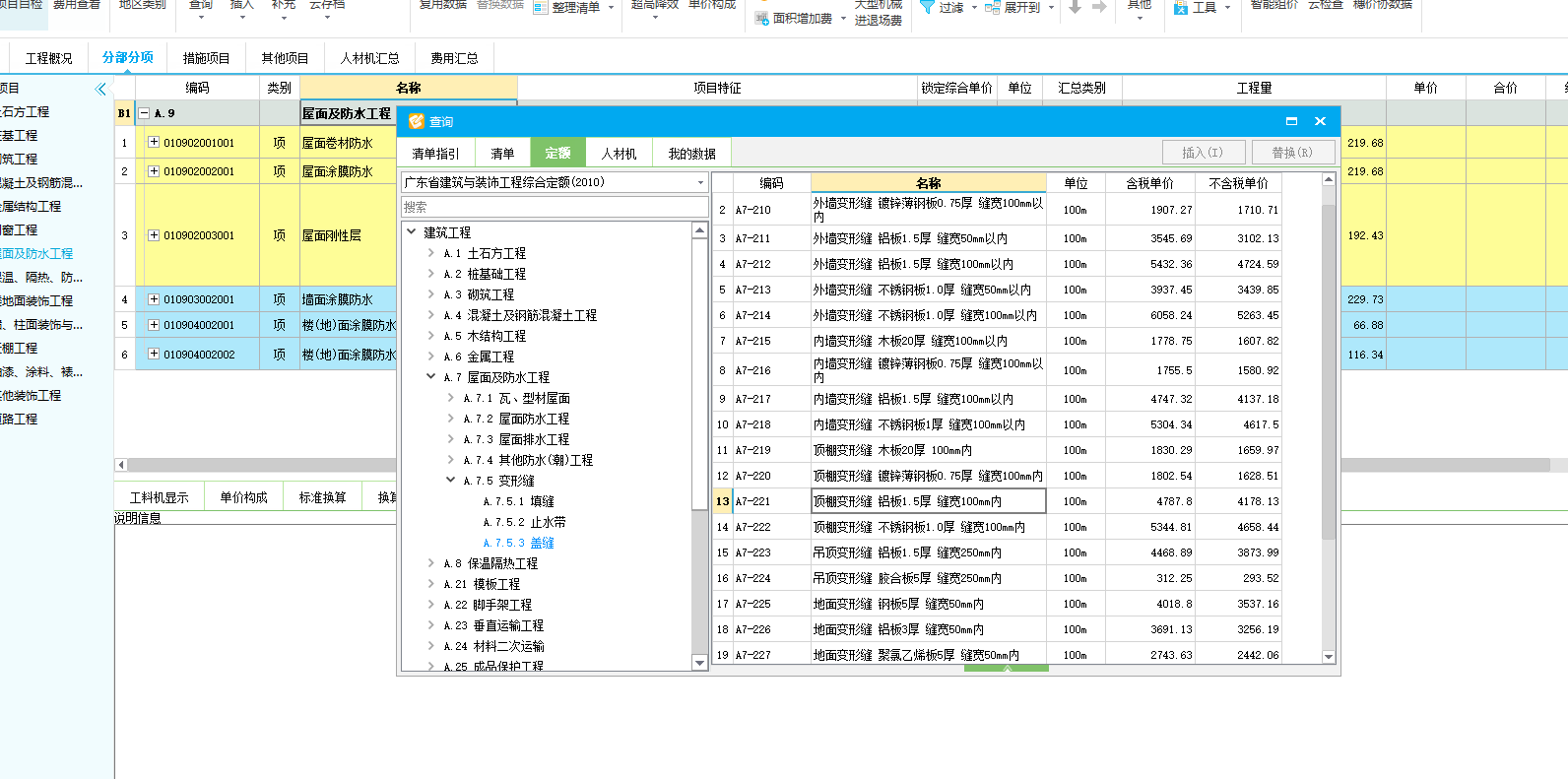Click the 过滤 funnel icon

(927, 7)
